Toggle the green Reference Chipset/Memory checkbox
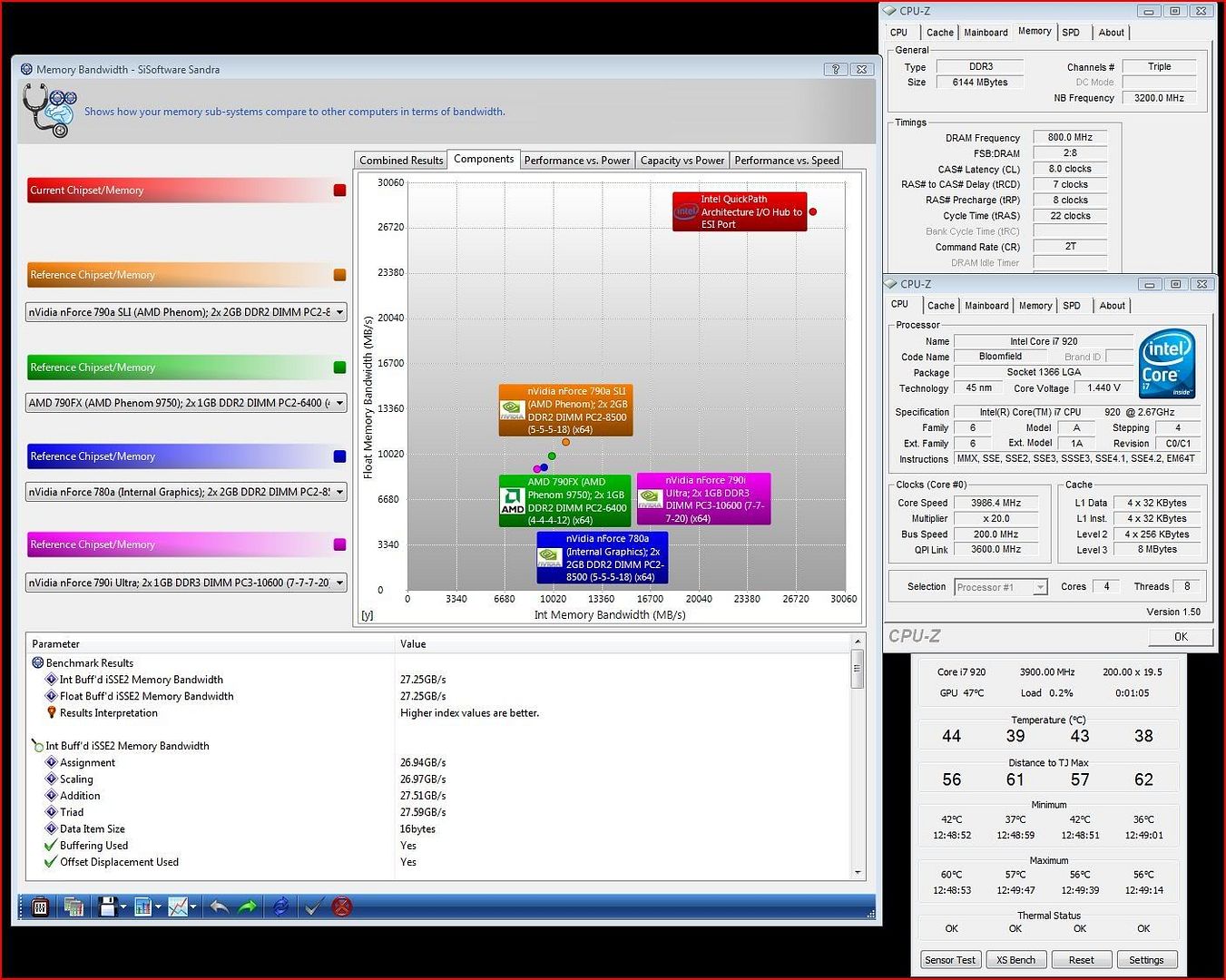The image size is (1226, 980). 340,367
